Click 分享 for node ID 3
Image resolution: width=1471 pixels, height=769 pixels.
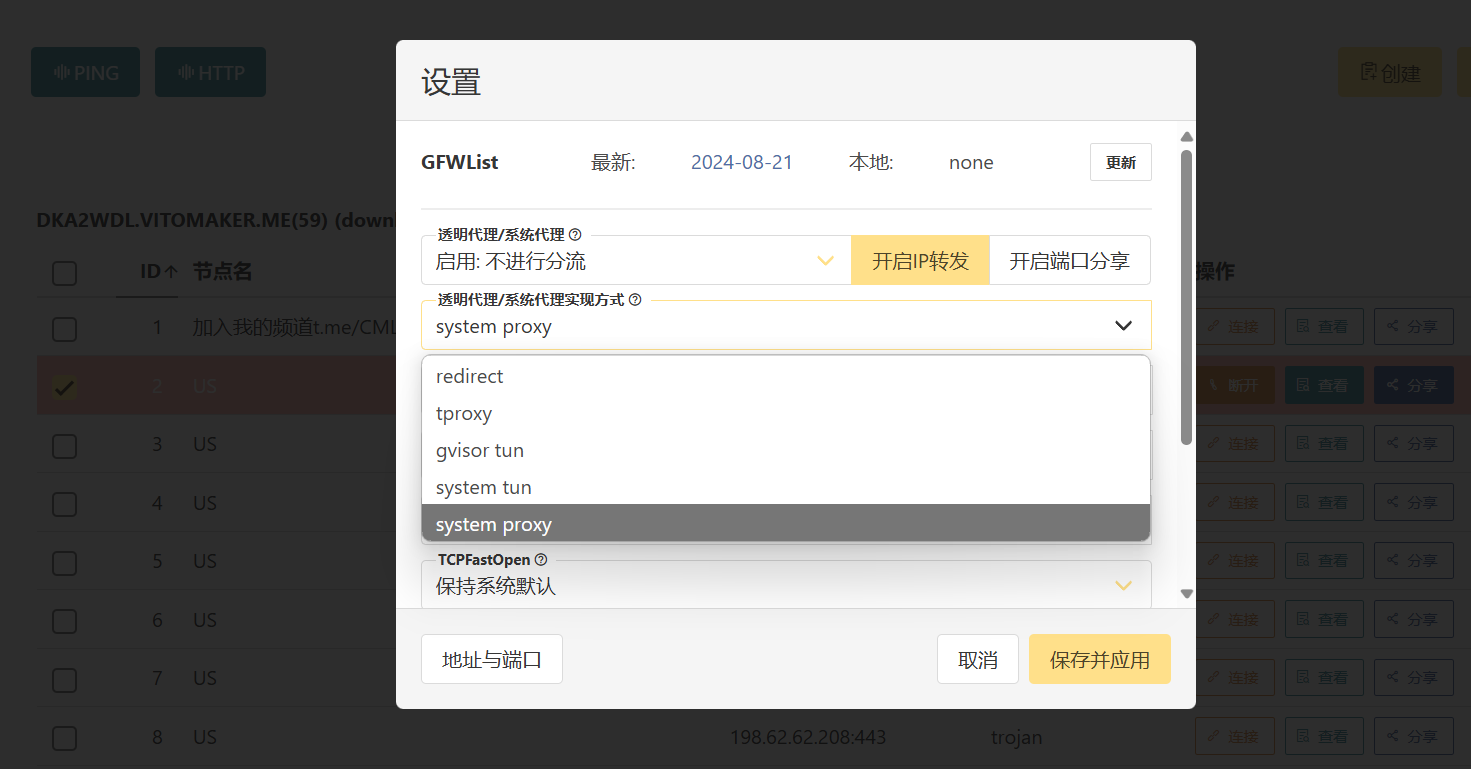[x=1413, y=443]
